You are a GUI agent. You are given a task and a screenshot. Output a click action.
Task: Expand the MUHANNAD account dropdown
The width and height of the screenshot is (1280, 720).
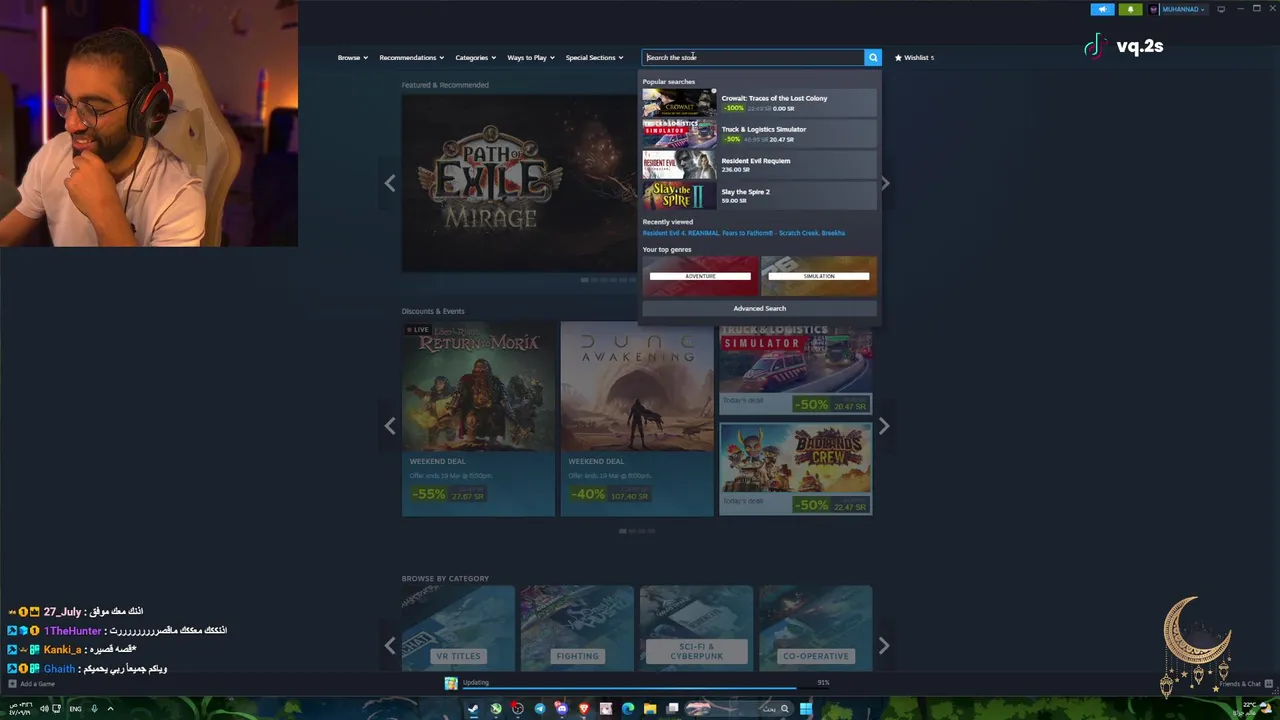coord(1203,9)
